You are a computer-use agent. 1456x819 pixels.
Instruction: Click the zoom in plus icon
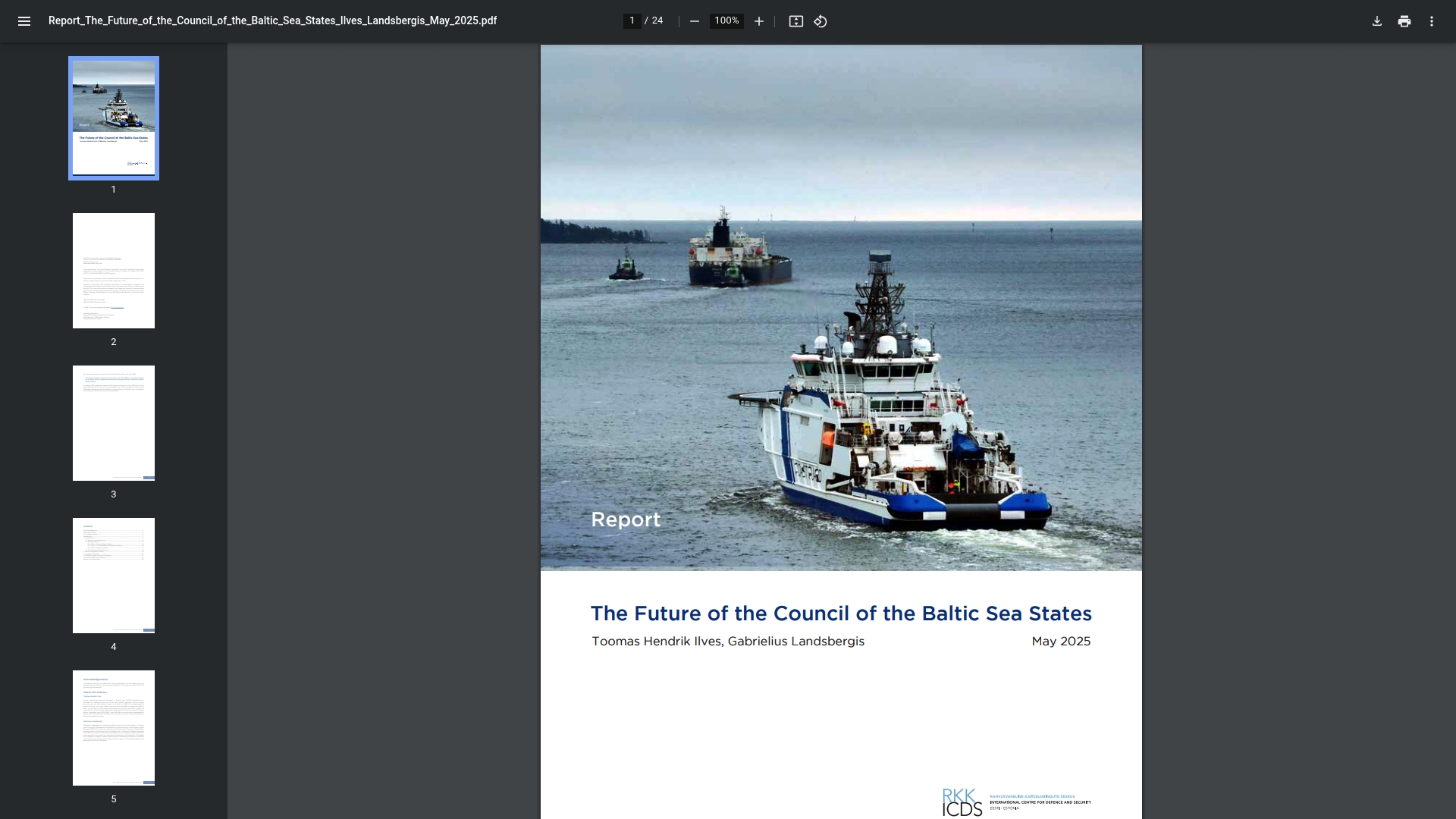pyautogui.click(x=758, y=21)
